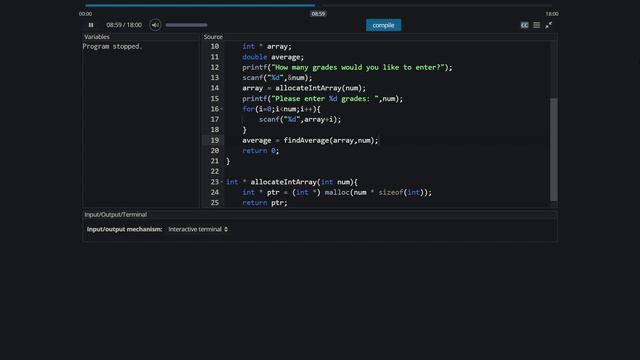Click 'How many grades' printf string
The height and width of the screenshot is (360, 640).
pyautogui.click(x=358, y=67)
